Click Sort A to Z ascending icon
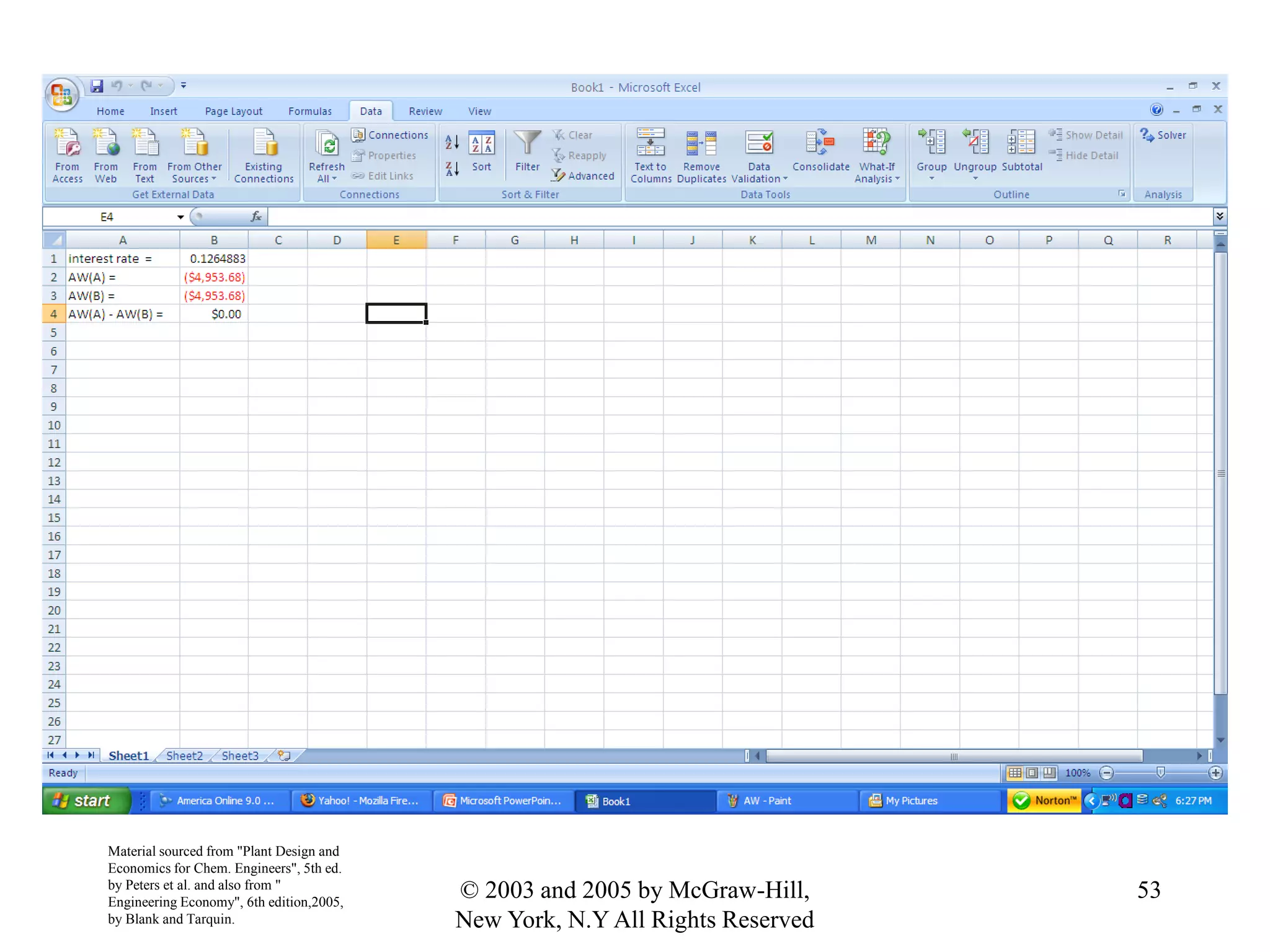Viewport: 1270px width, 952px height. coord(452,142)
